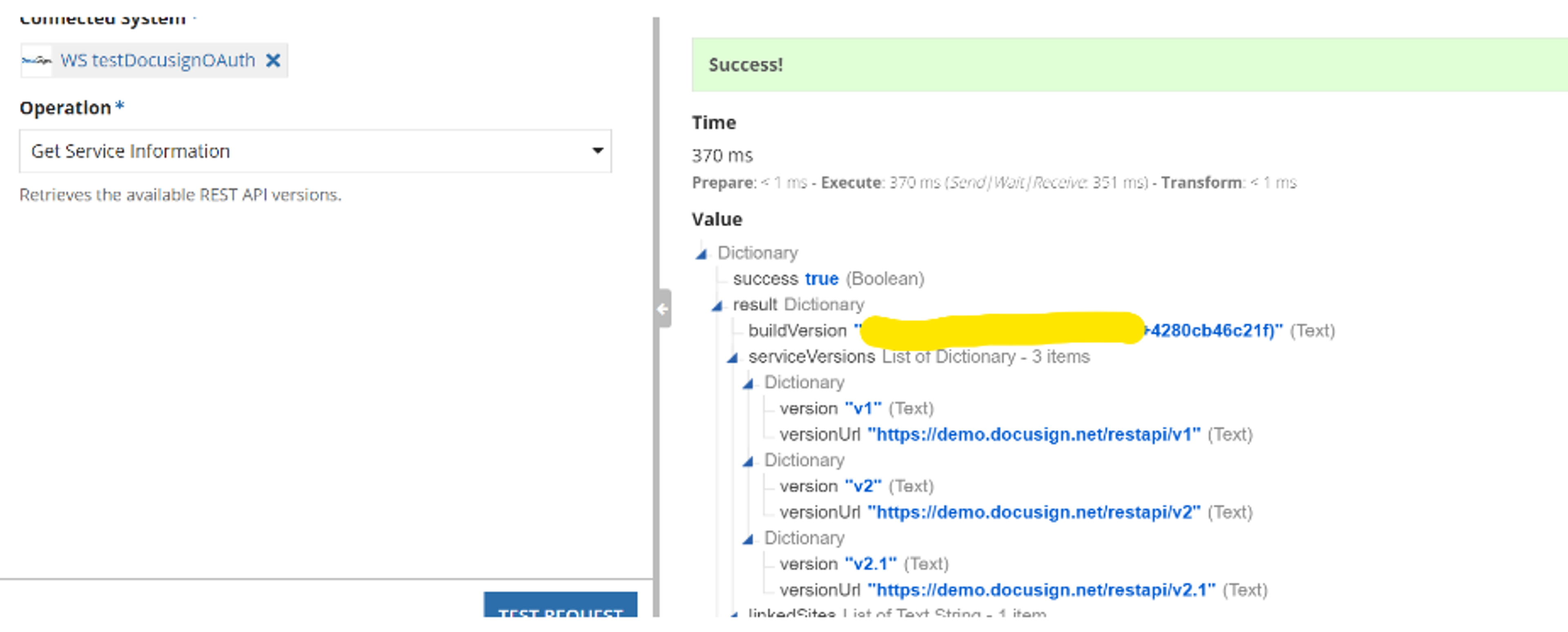Open the WS testDocusignOAuth connected system link

(158, 60)
